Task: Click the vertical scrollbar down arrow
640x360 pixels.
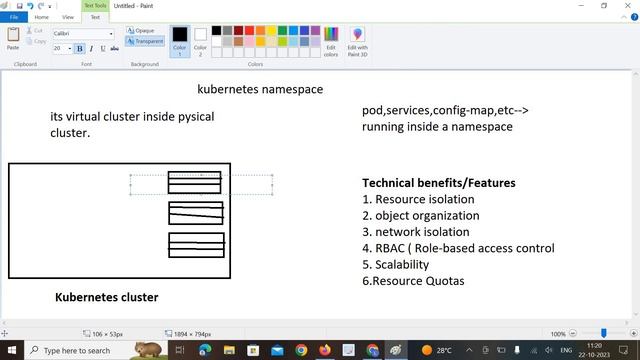Action: pyautogui.click(x=636, y=315)
